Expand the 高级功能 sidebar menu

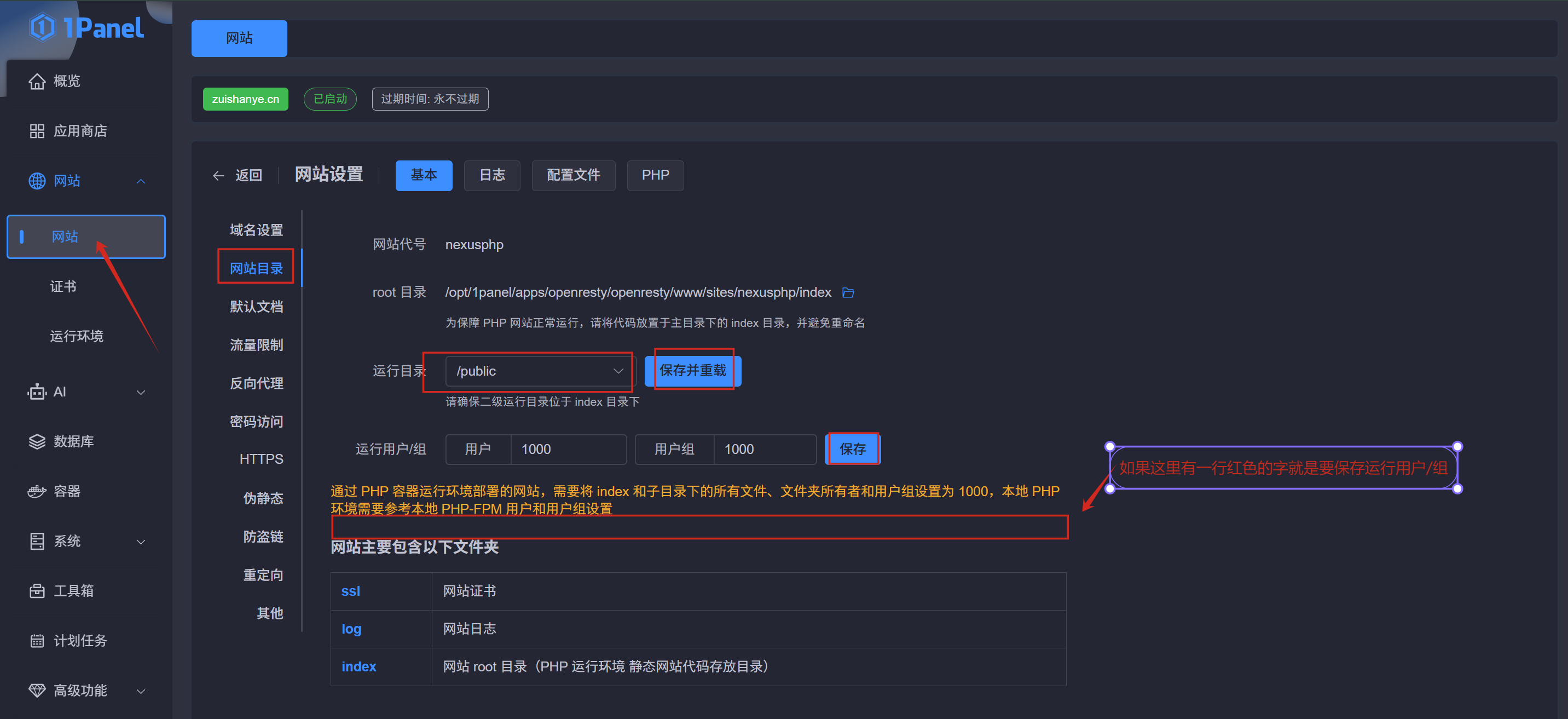pyautogui.click(x=141, y=691)
